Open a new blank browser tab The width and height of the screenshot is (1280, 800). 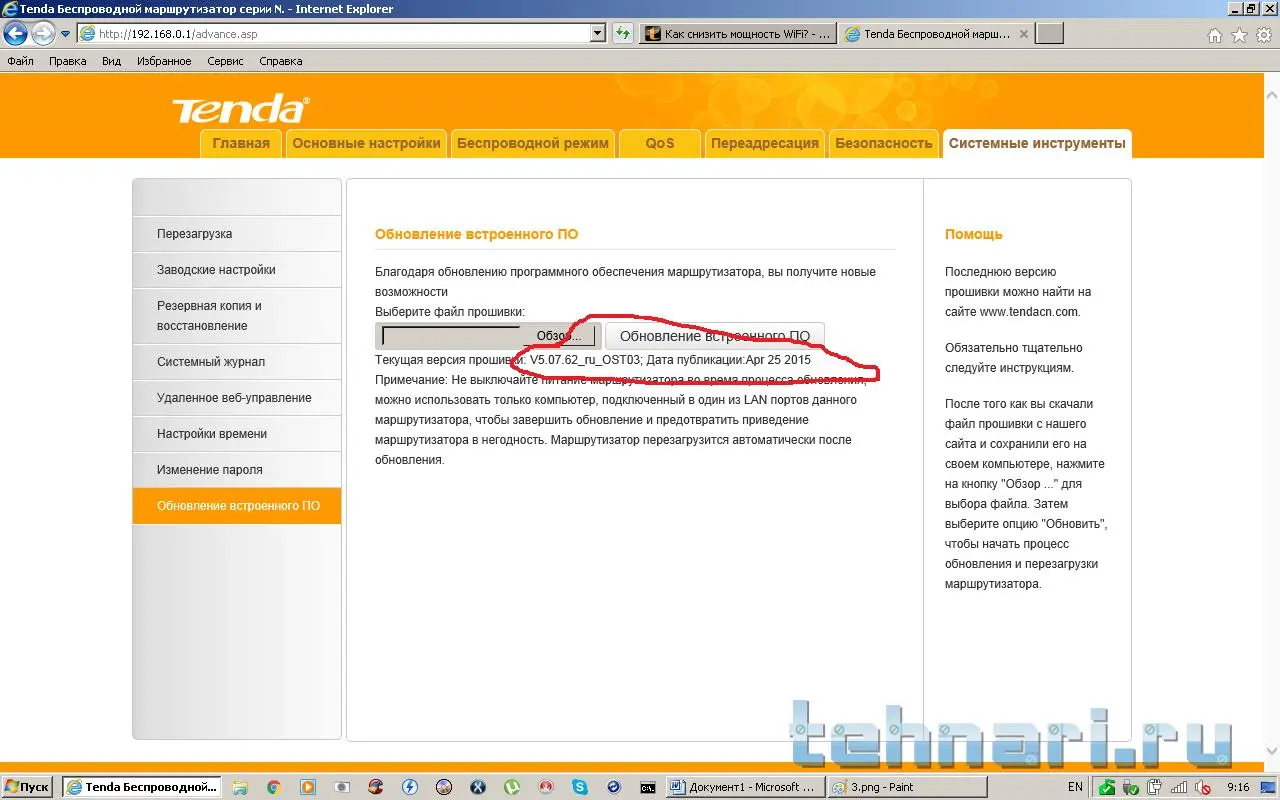click(x=1049, y=34)
